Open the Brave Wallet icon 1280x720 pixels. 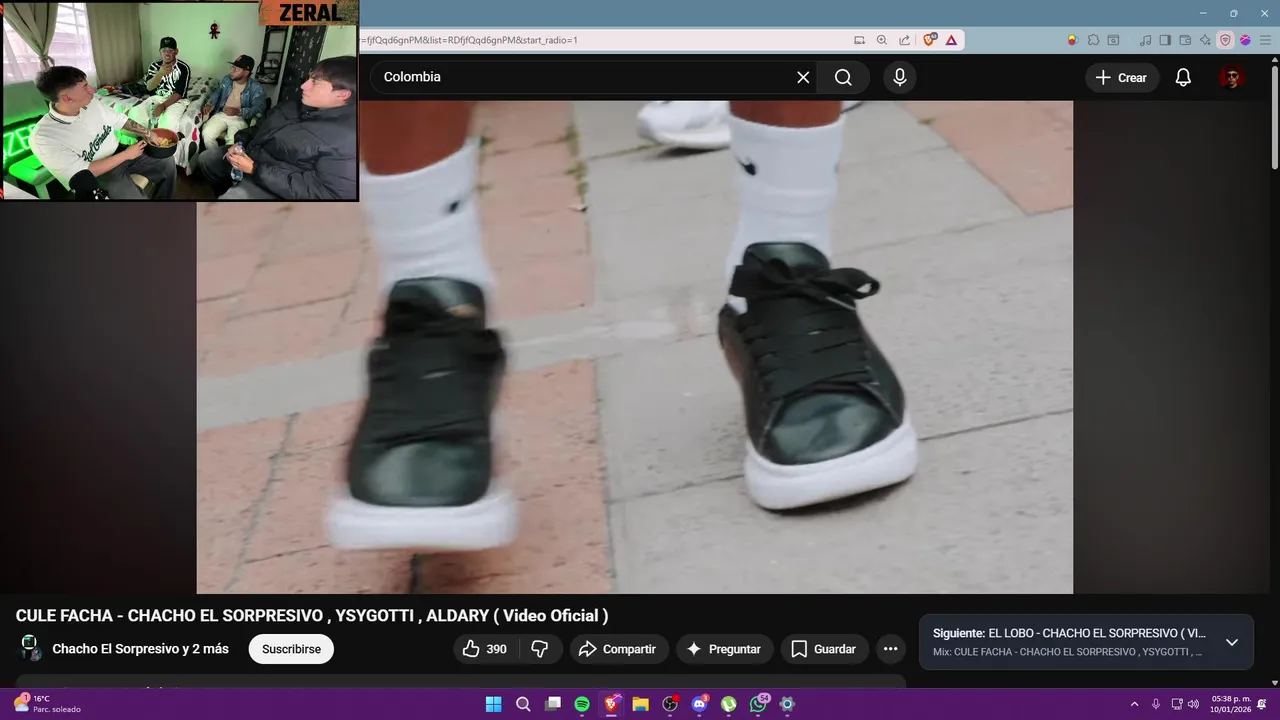[1186, 40]
